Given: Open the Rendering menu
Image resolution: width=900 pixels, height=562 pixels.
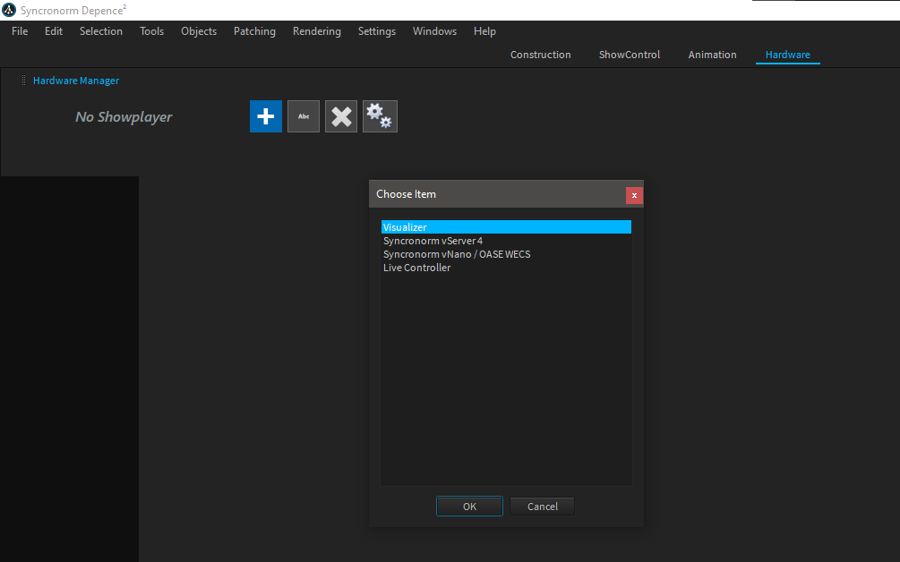Looking at the screenshot, I should point(316,31).
